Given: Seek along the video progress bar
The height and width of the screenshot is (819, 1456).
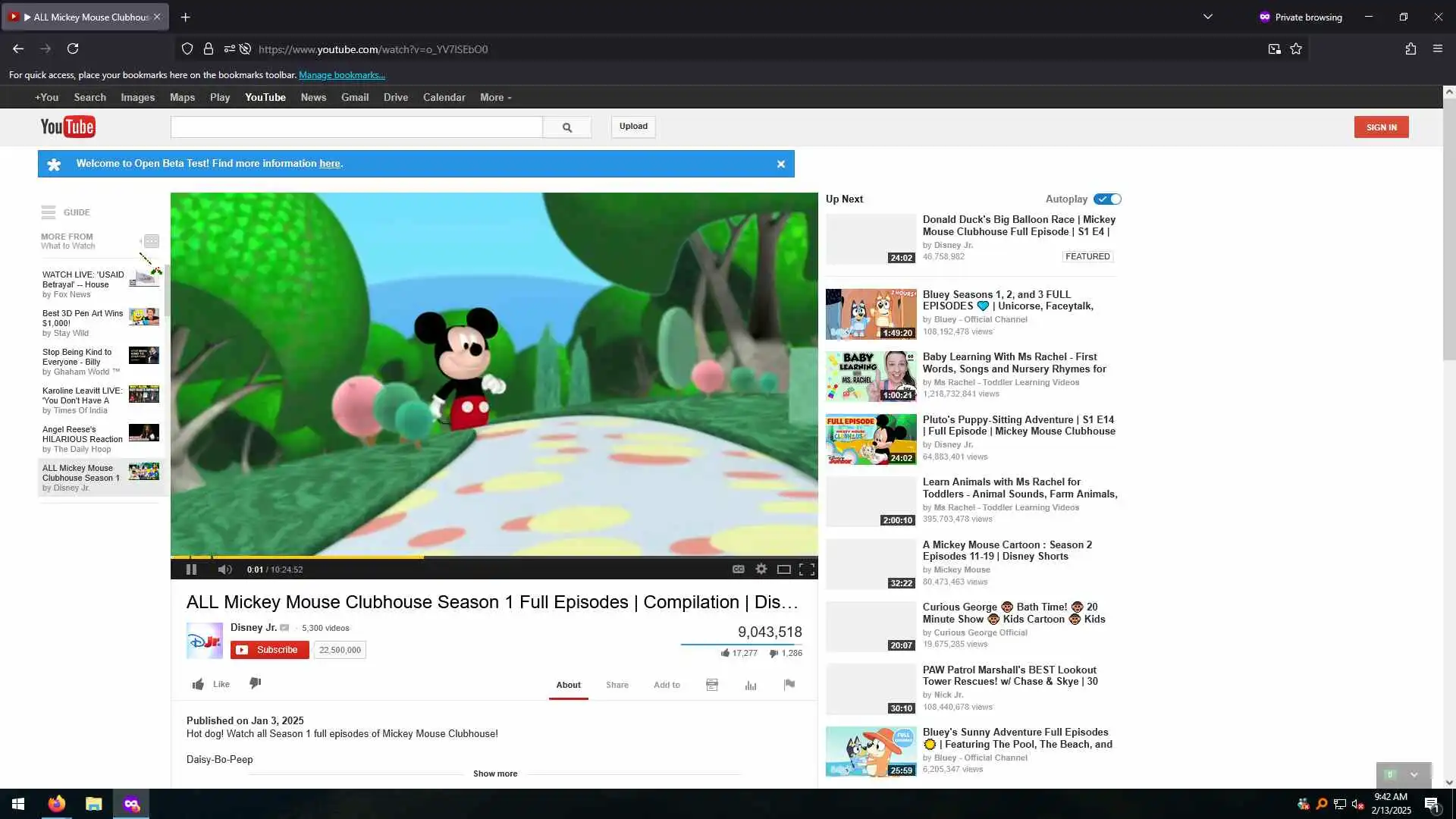Looking at the screenshot, I should click(x=493, y=557).
